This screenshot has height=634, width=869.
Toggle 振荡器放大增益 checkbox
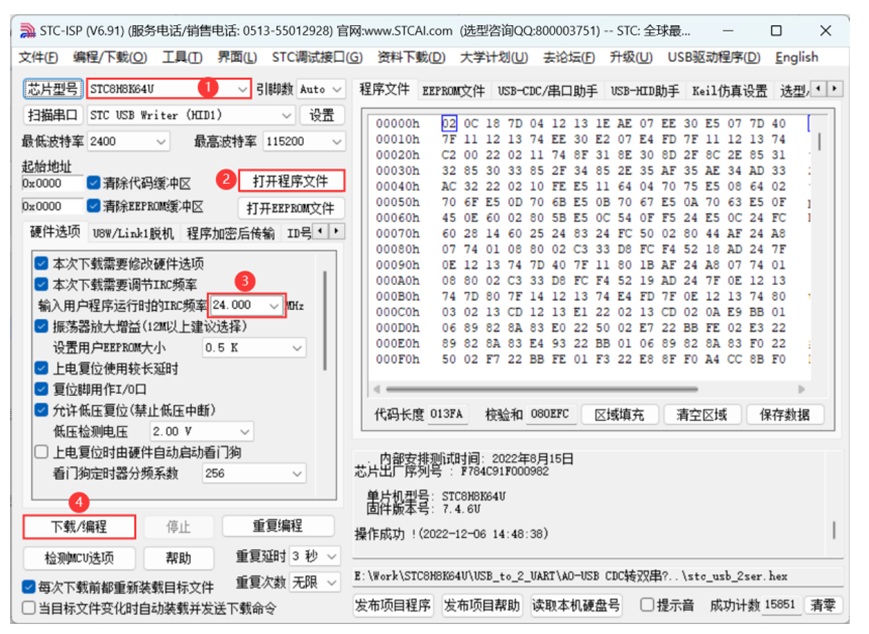(41, 326)
